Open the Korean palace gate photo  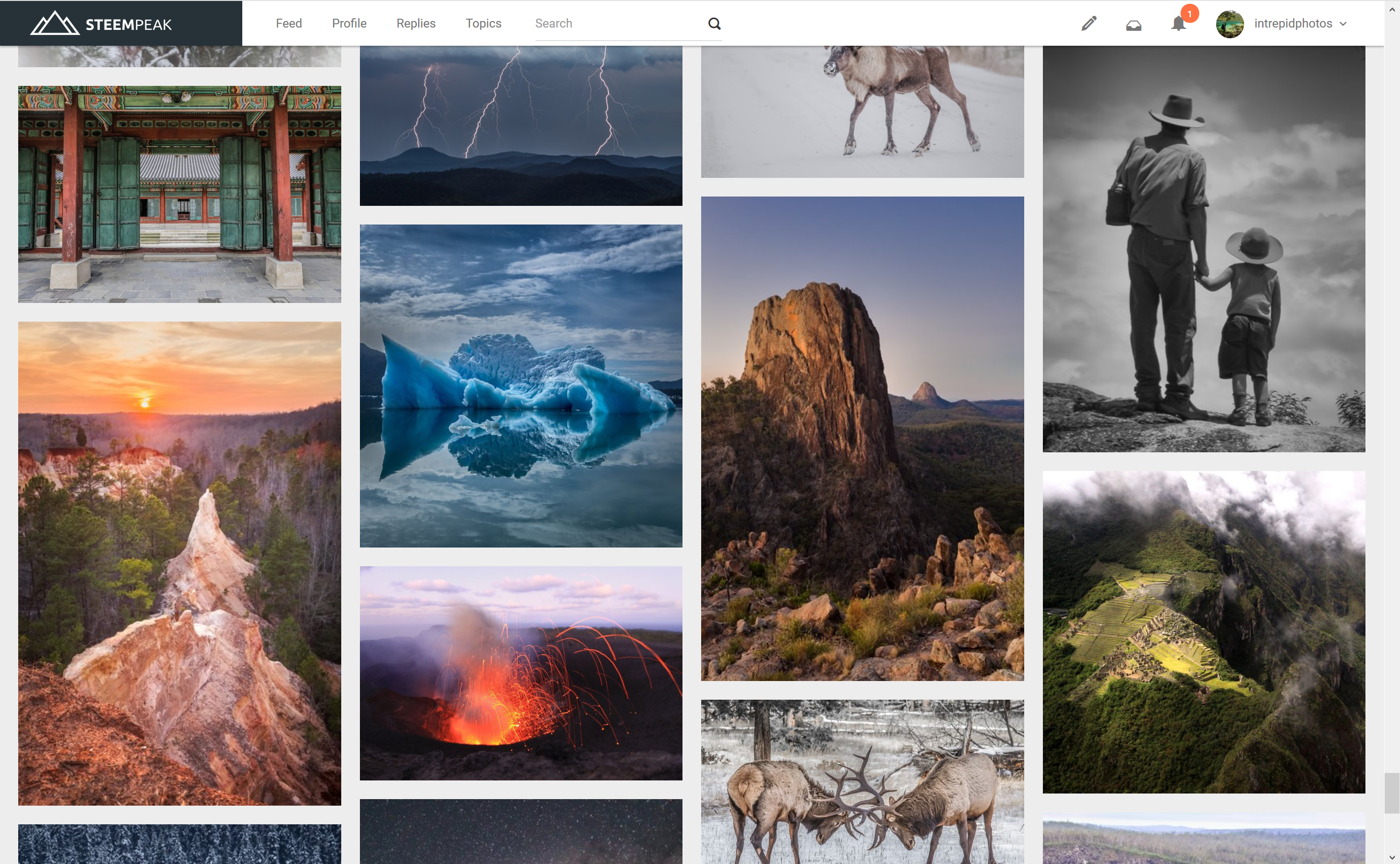coord(179,194)
